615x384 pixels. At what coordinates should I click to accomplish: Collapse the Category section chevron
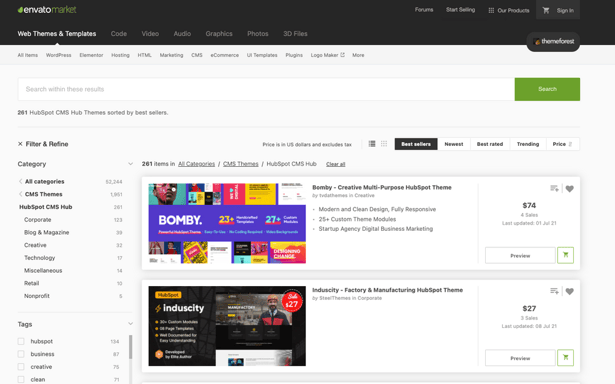(x=130, y=164)
